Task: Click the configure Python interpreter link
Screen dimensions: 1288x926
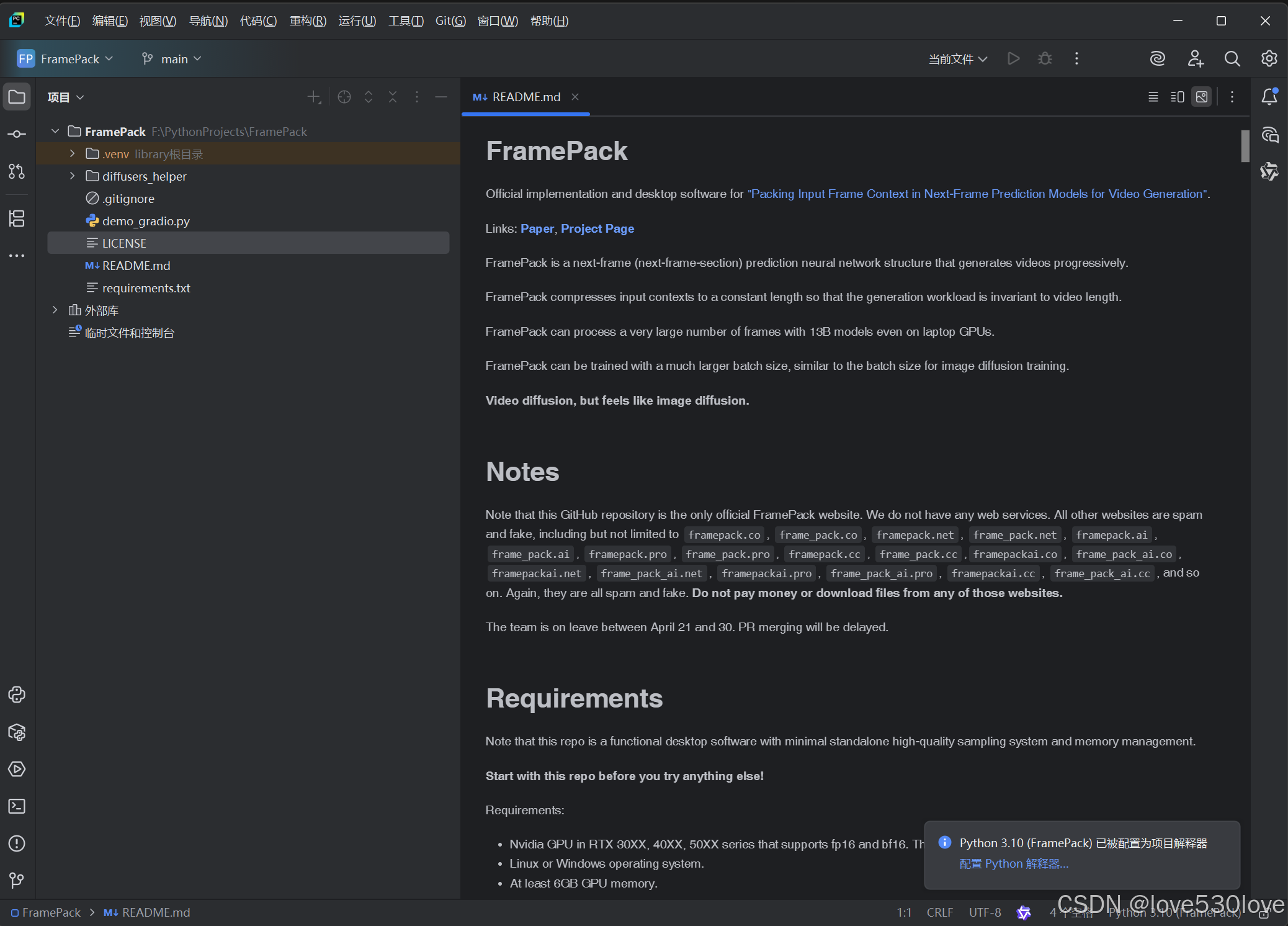Action: click(x=1013, y=864)
